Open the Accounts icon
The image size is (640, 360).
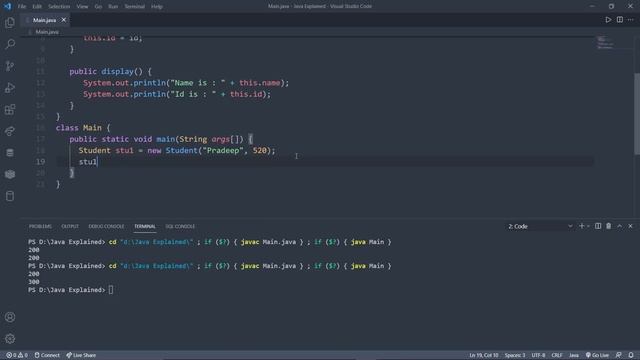click(10, 317)
